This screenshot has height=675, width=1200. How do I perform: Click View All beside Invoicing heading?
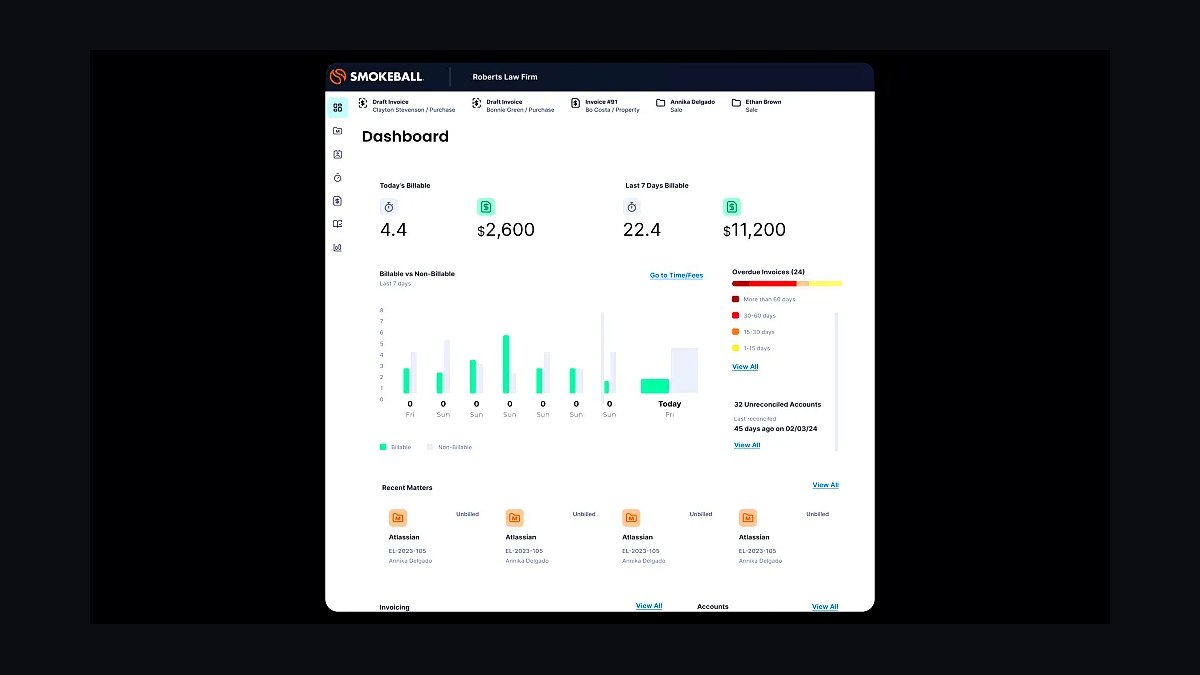click(x=649, y=606)
